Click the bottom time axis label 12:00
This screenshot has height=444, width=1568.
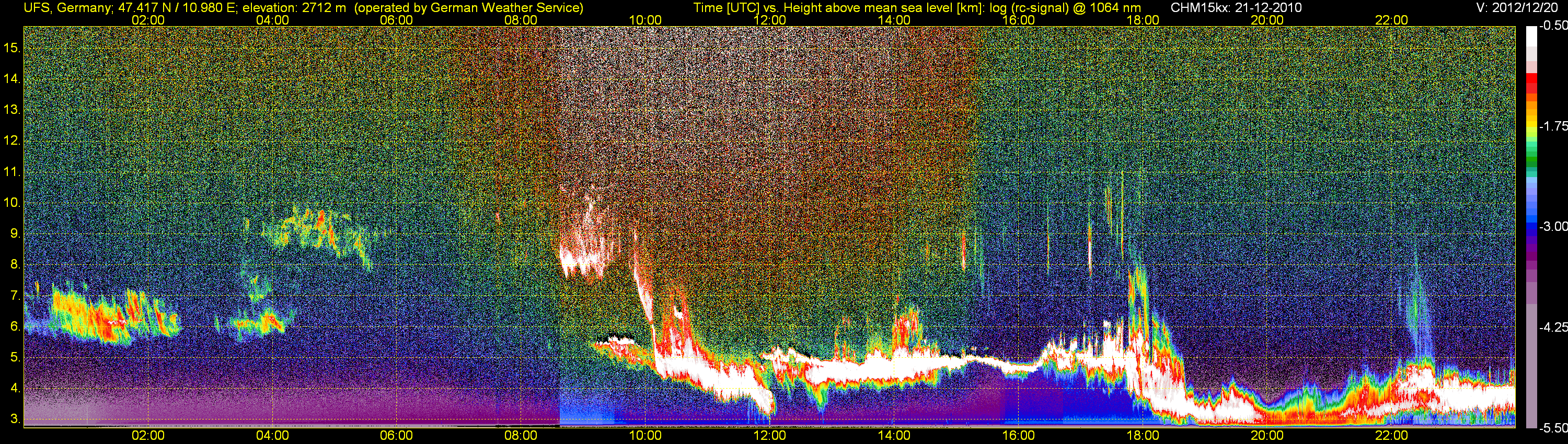click(769, 436)
